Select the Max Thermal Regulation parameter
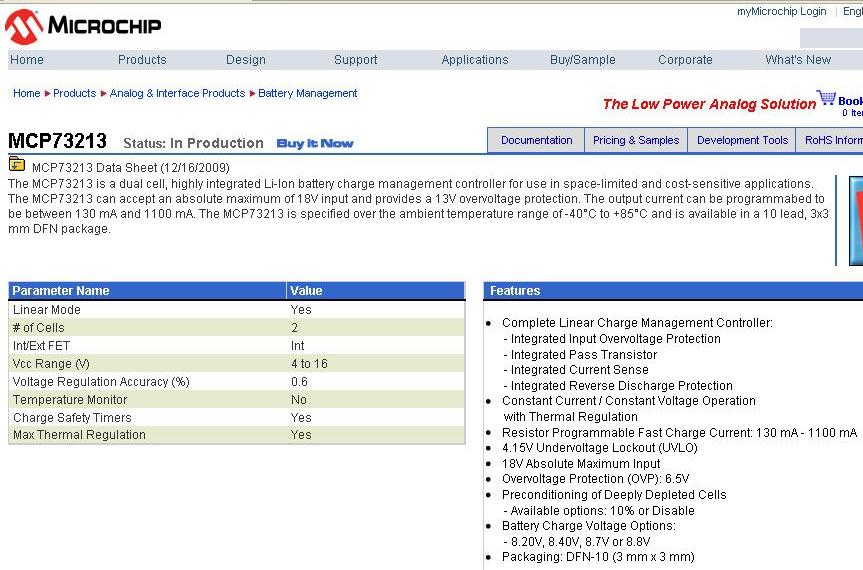 point(237,435)
